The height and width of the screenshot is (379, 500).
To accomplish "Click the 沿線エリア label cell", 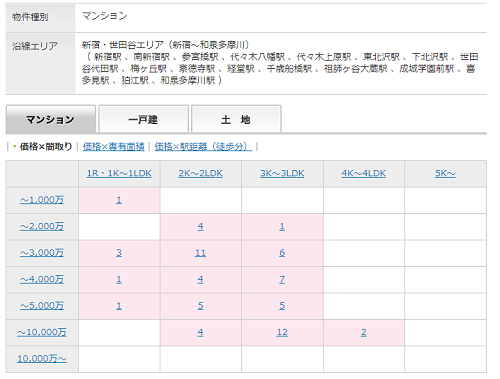I will point(40,64).
